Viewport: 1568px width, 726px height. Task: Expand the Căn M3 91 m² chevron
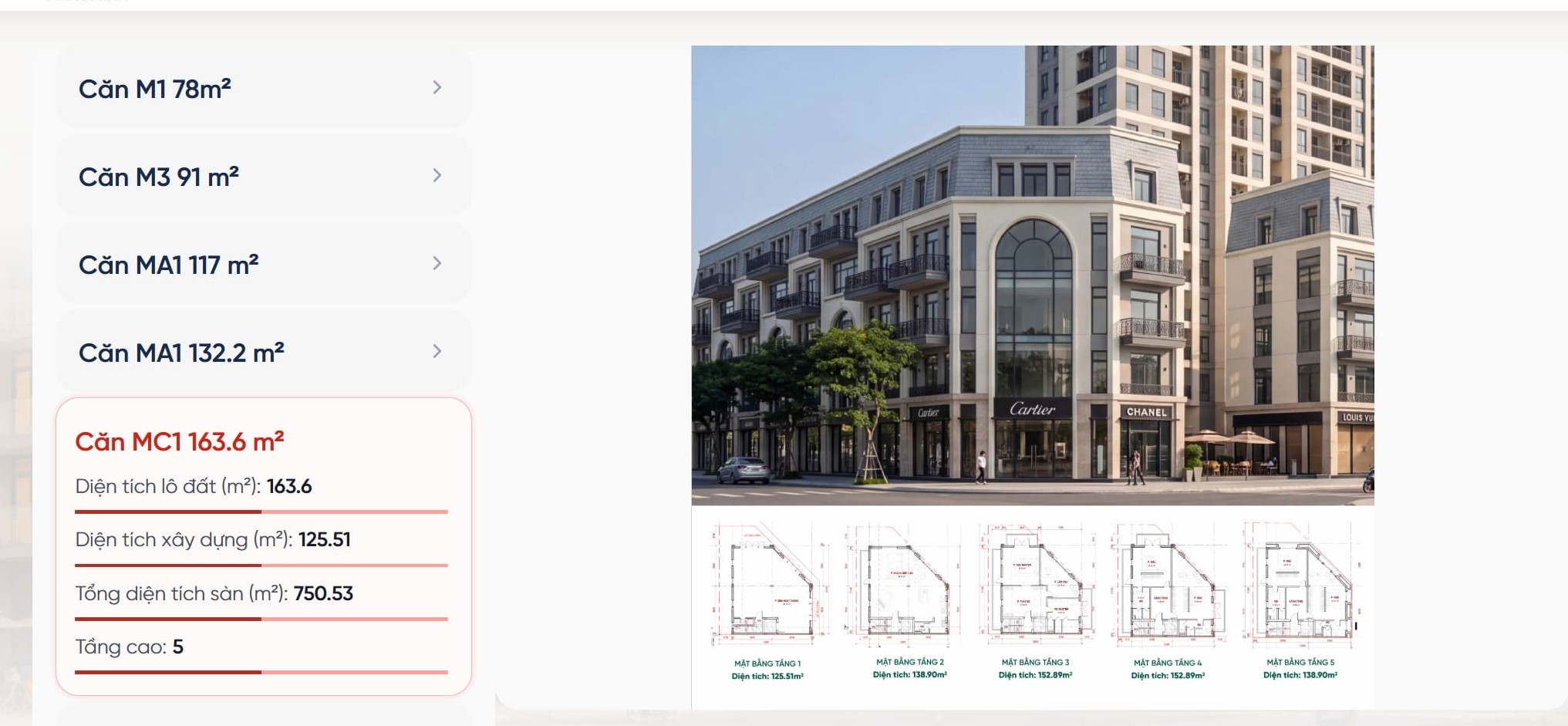click(437, 176)
